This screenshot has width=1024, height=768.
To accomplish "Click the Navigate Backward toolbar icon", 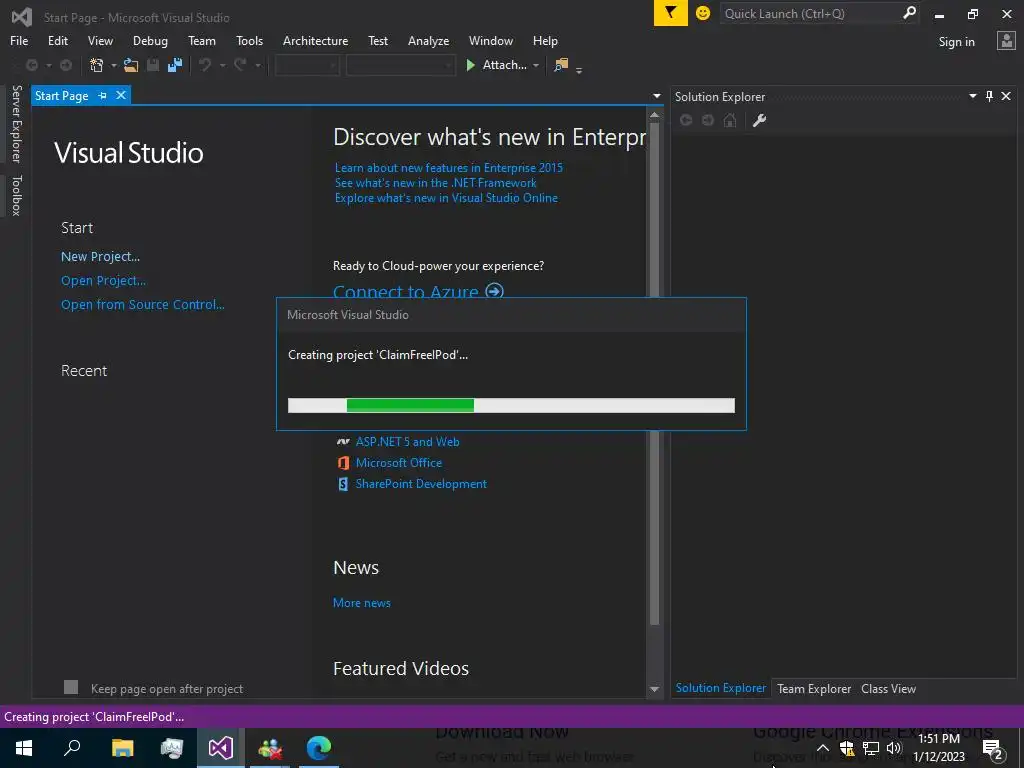I will point(31,65).
